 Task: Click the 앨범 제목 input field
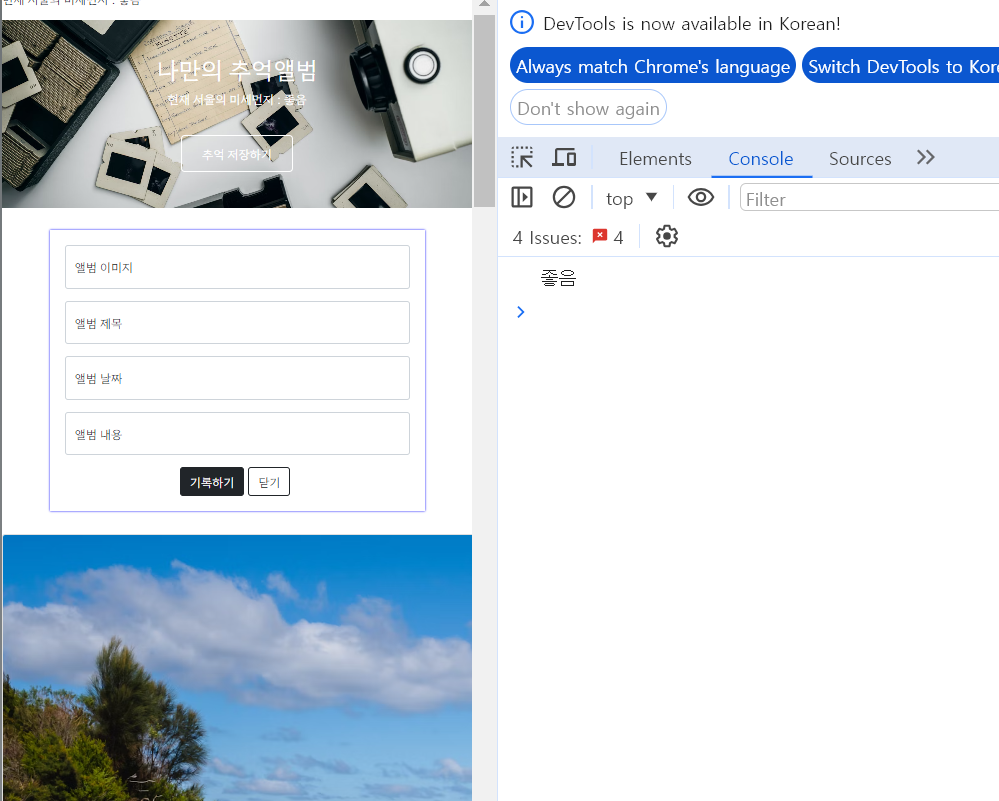[x=237, y=322]
